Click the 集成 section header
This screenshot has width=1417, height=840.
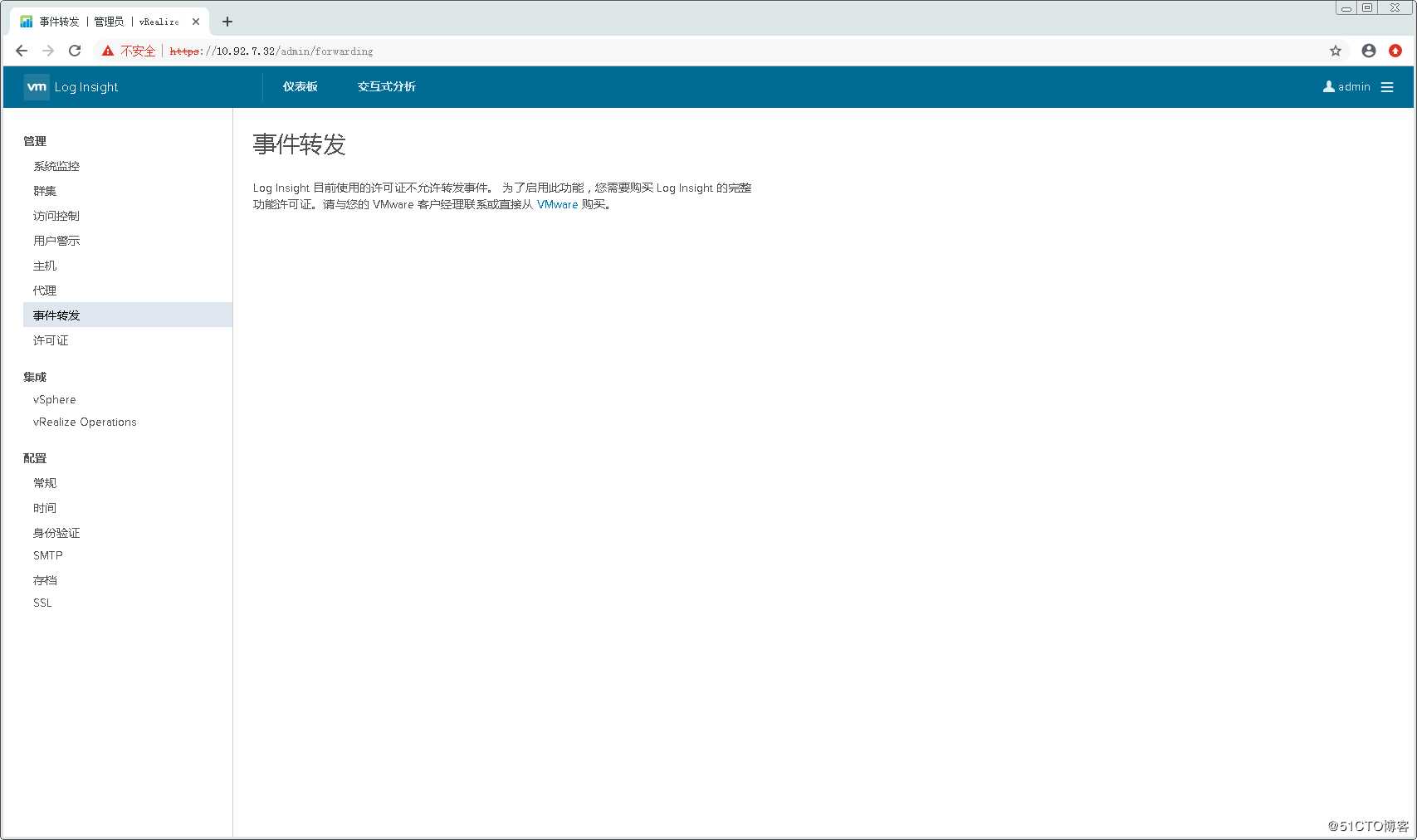click(x=35, y=377)
